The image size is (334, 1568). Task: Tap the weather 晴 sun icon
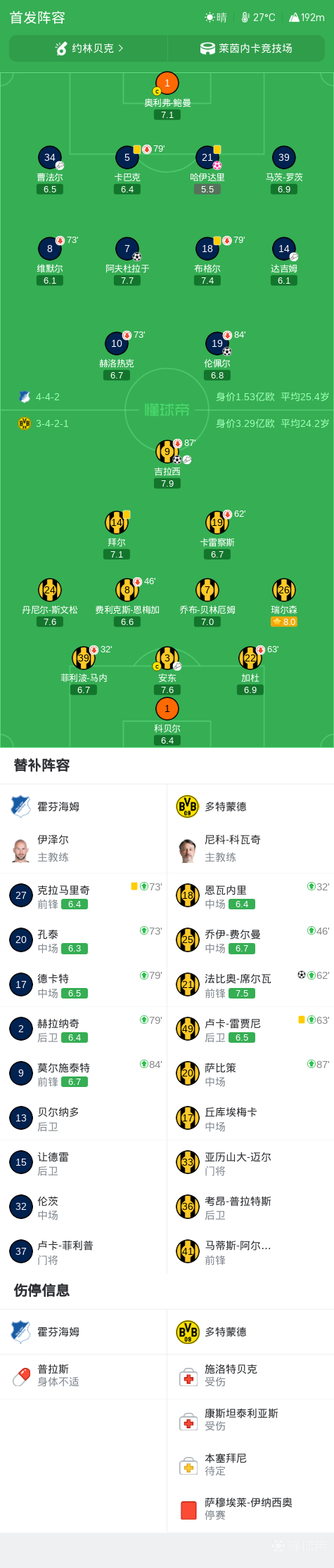tap(210, 18)
